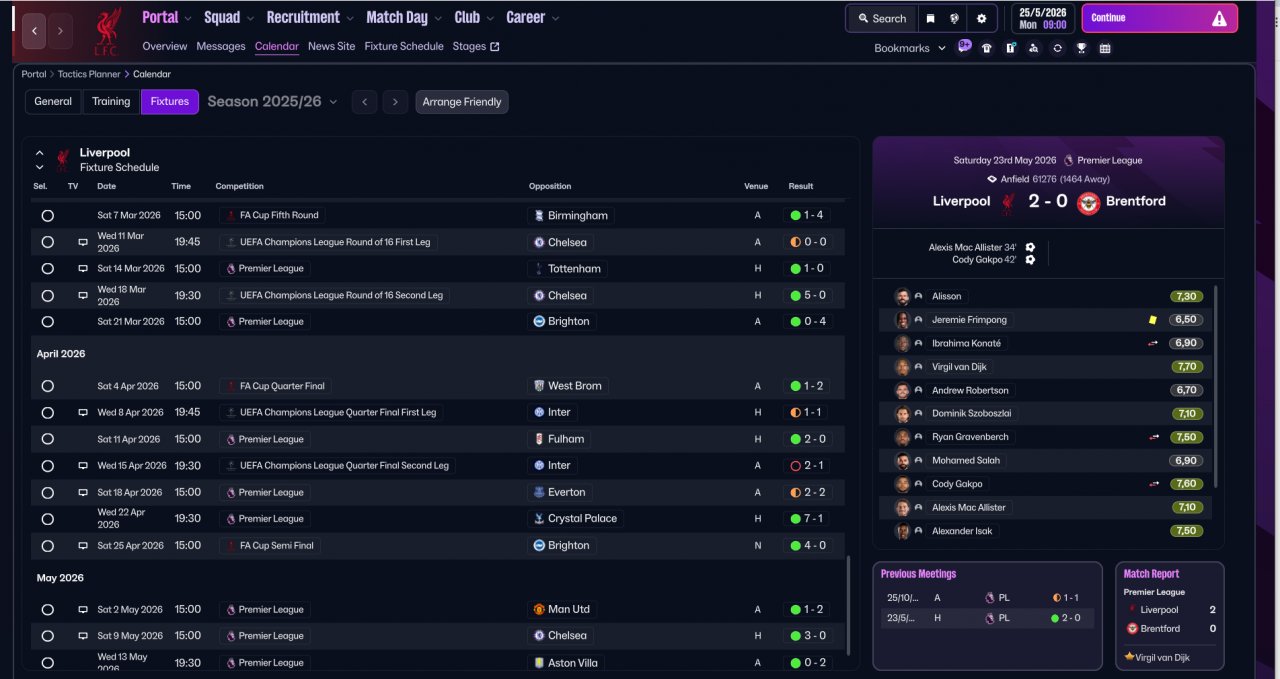Click Alisson's 7,30 rating badge
Viewport: 1280px width, 679px height.
pos(1186,296)
